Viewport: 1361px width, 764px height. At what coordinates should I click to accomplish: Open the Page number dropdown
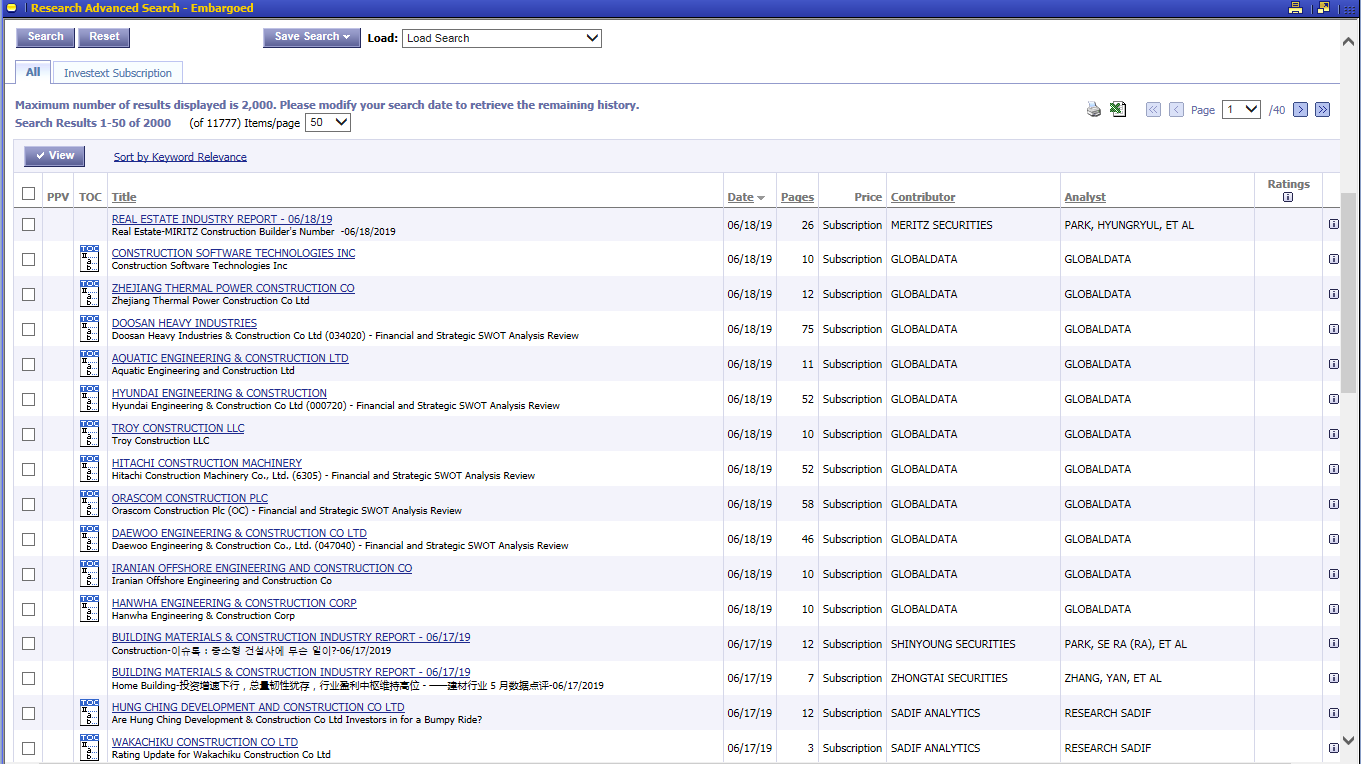coord(1241,110)
